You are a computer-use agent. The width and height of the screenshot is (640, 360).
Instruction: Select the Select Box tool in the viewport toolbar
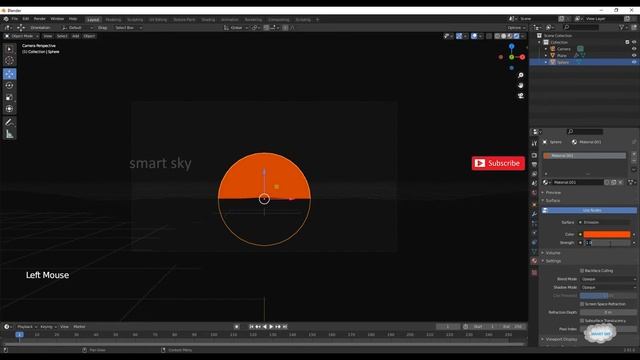[9, 49]
